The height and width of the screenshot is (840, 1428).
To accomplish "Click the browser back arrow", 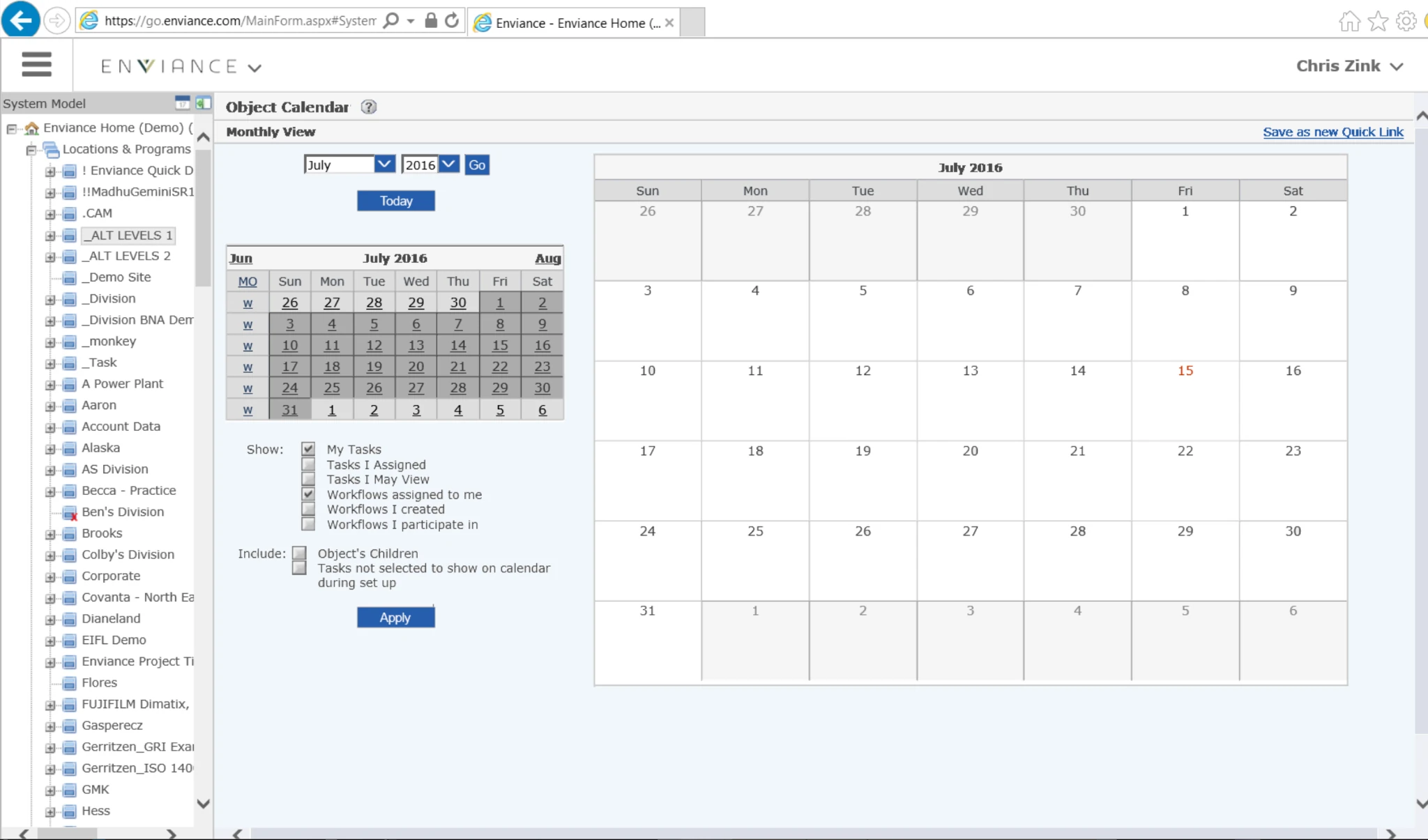I will 20,20.
